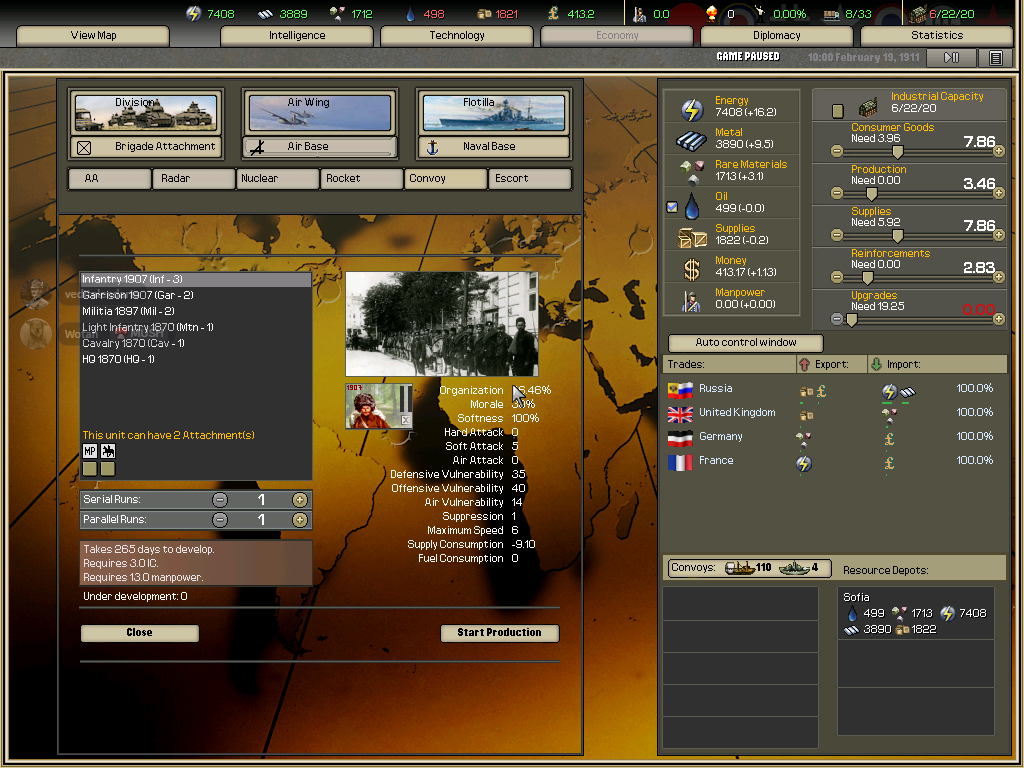Viewport: 1024px width, 768px height.
Task: Click the Naval Base button
Action: point(494,147)
